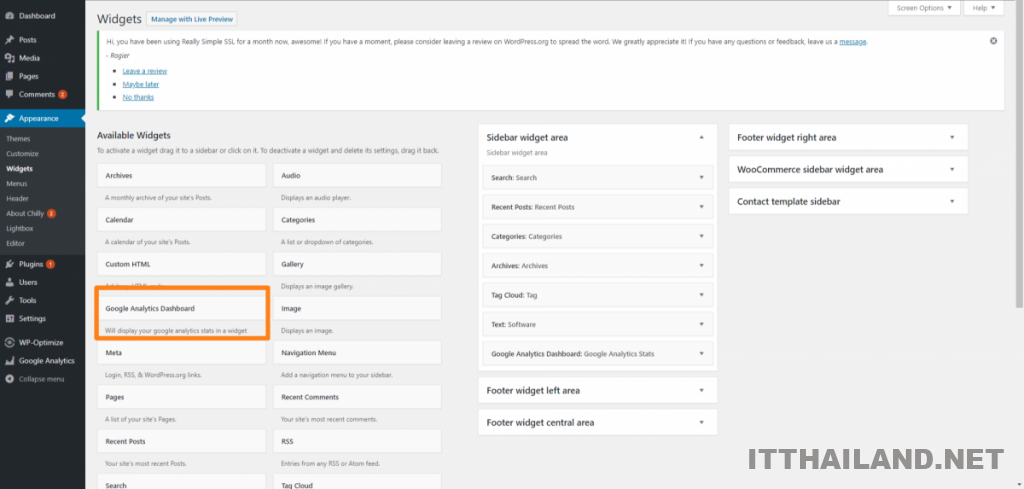The width and height of the screenshot is (1024, 489).
Task: Click the page vertical scrollbar
Action: 1020,153
